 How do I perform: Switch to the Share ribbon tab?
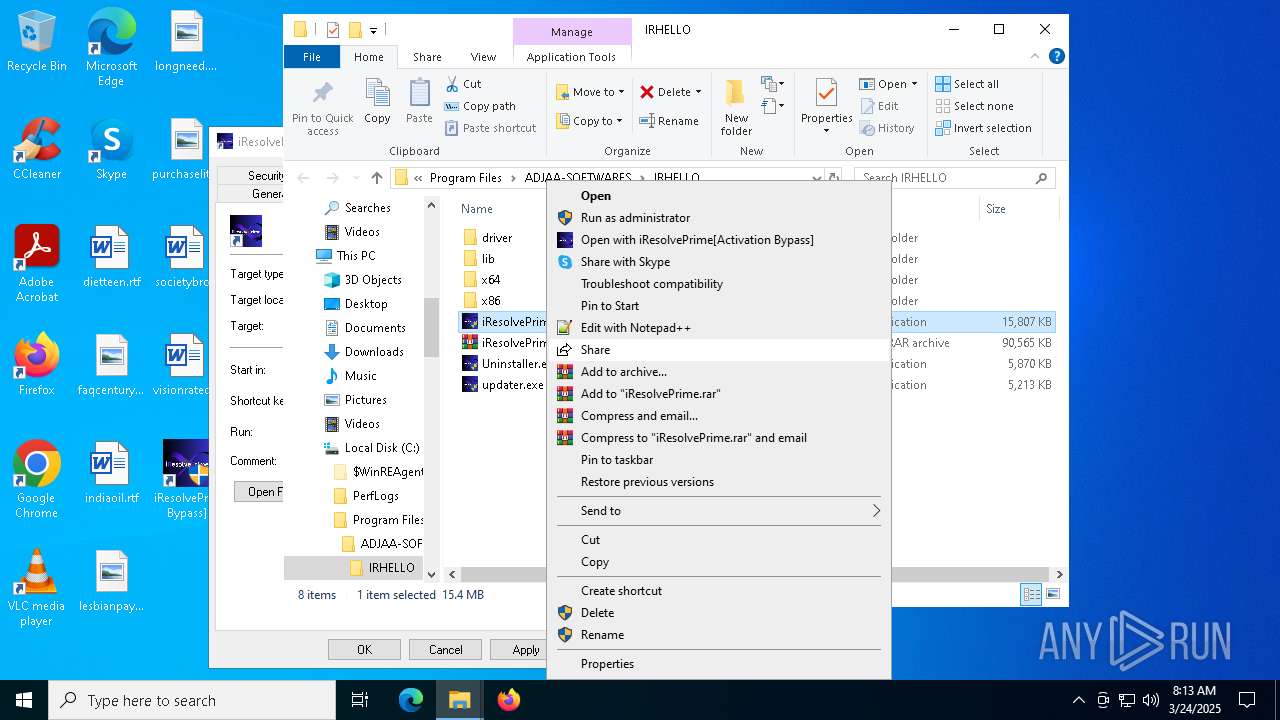pos(427,57)
